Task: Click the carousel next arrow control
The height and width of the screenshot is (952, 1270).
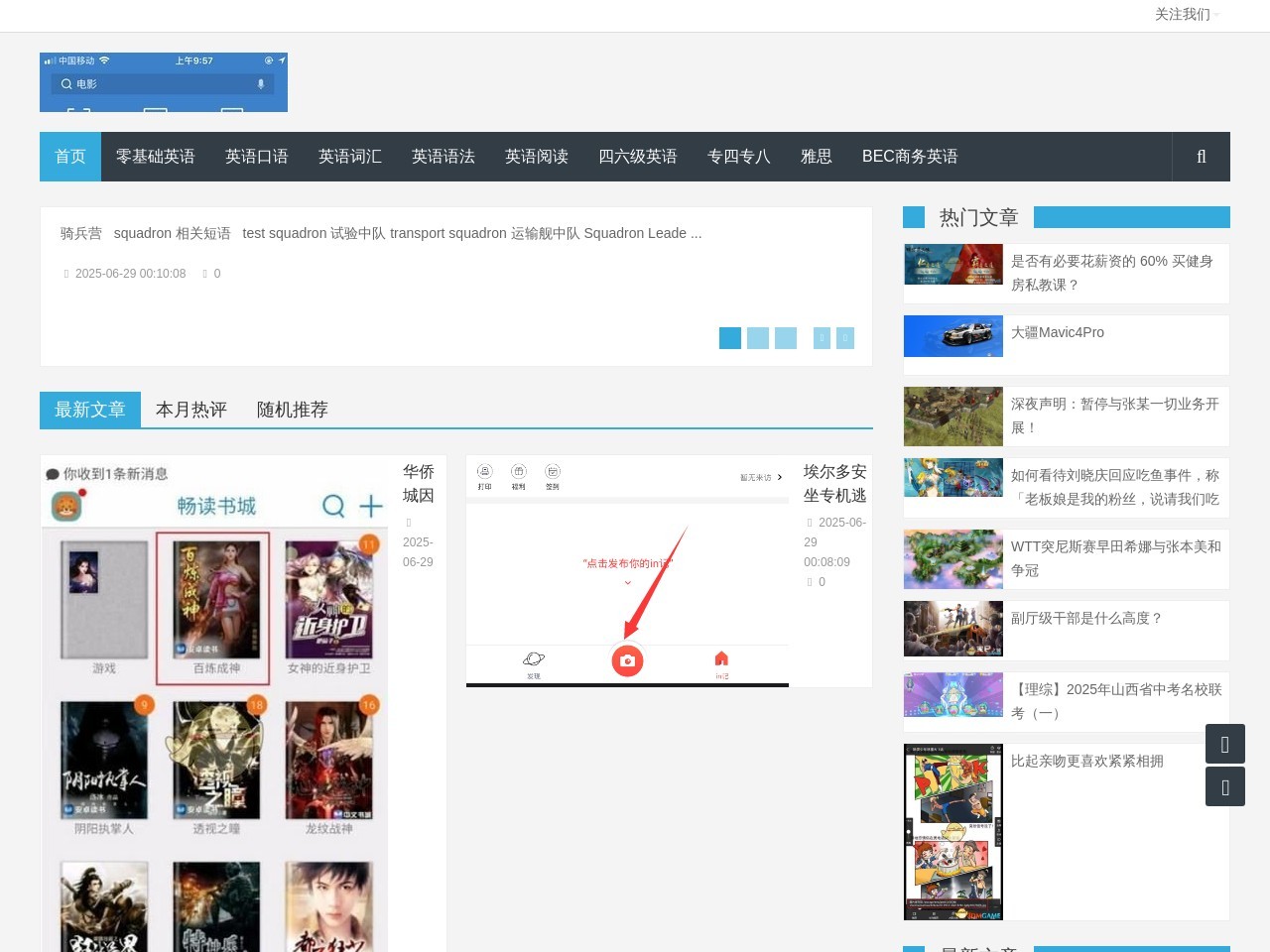Action: pyautogui.click(x=844, y=338)
